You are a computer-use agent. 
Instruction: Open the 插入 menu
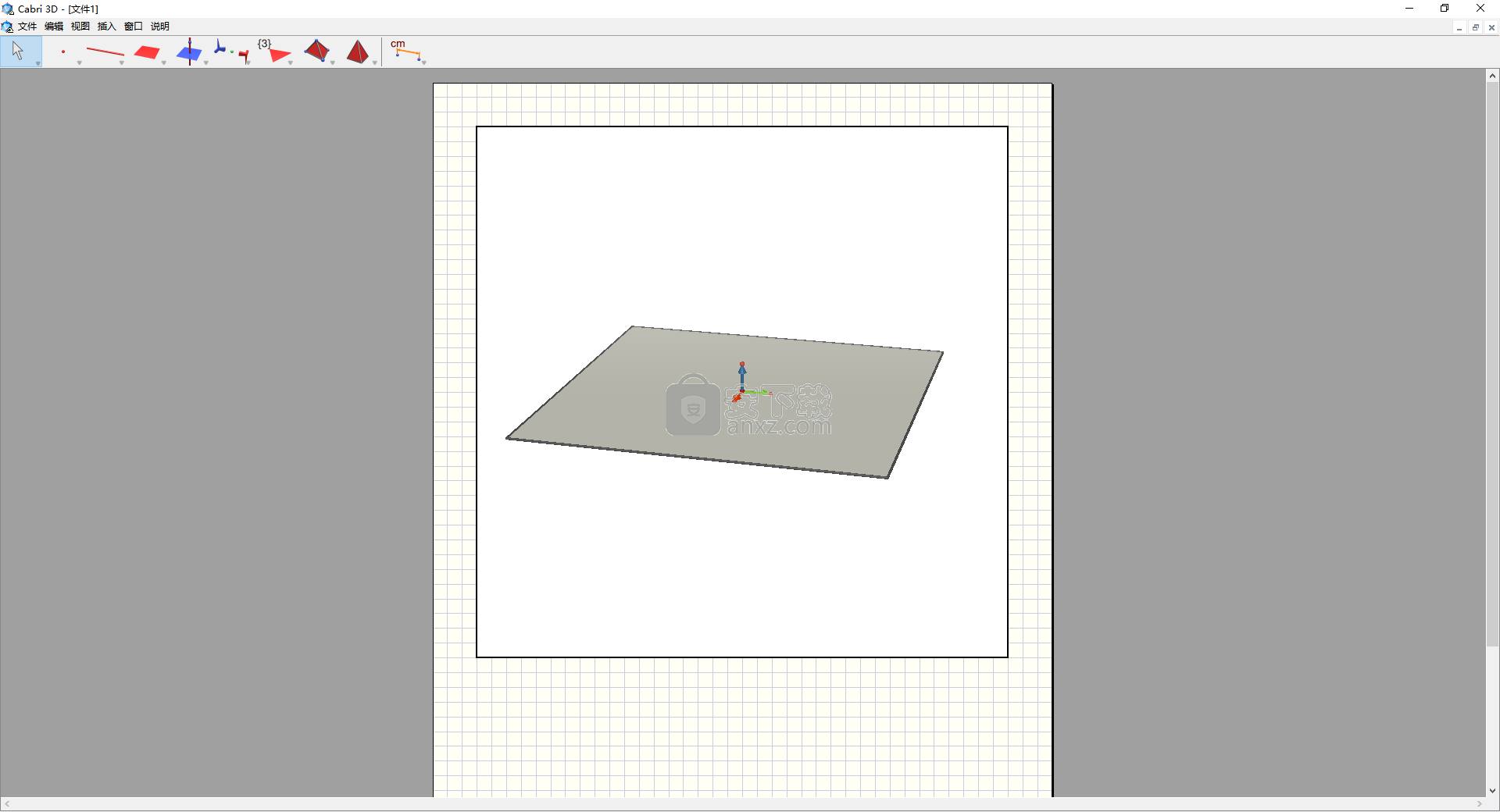(107, 27)
